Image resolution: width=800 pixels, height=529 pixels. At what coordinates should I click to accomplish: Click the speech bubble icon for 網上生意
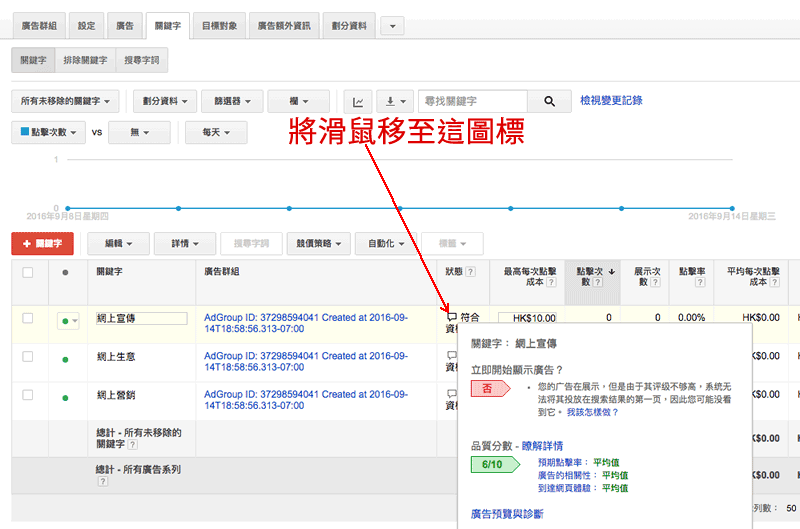(452, 355)
